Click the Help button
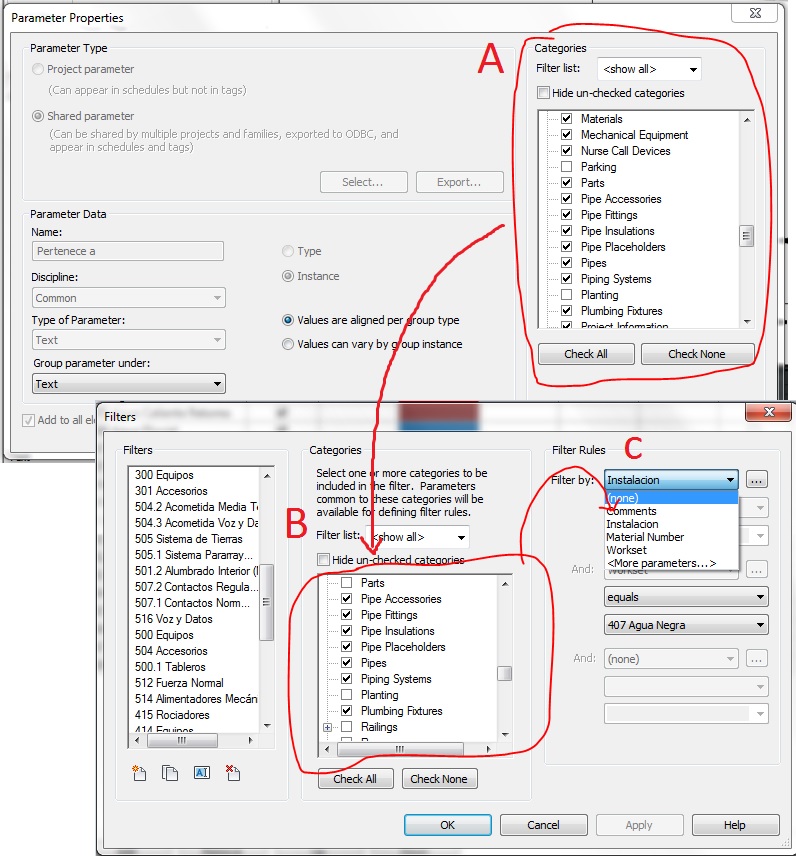The width and height of the screenshot is (796, 856). pyautogui.click(x=735, y=825)
